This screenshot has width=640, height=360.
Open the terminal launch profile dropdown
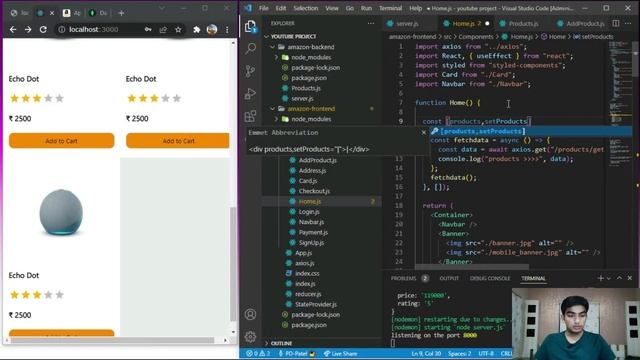pos(609,278)
